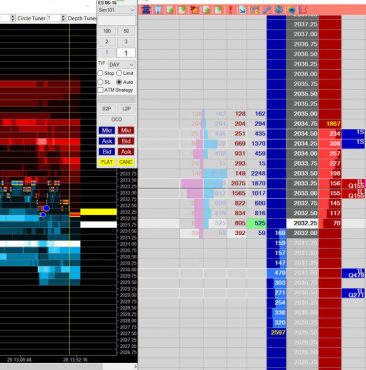
Task: Click the 1S sell order marker at 2034.25
Action: (x=354, y=143)
